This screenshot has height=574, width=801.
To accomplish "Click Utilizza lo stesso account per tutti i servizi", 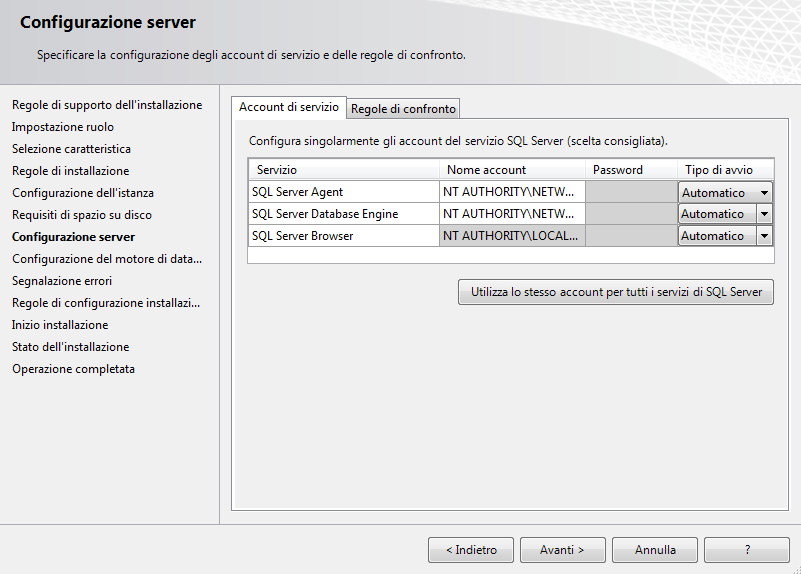I will (x=616, y=292).
